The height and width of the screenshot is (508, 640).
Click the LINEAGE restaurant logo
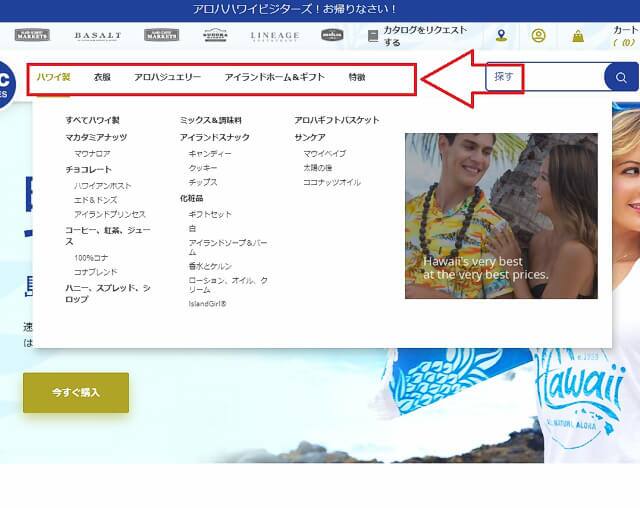274,36
